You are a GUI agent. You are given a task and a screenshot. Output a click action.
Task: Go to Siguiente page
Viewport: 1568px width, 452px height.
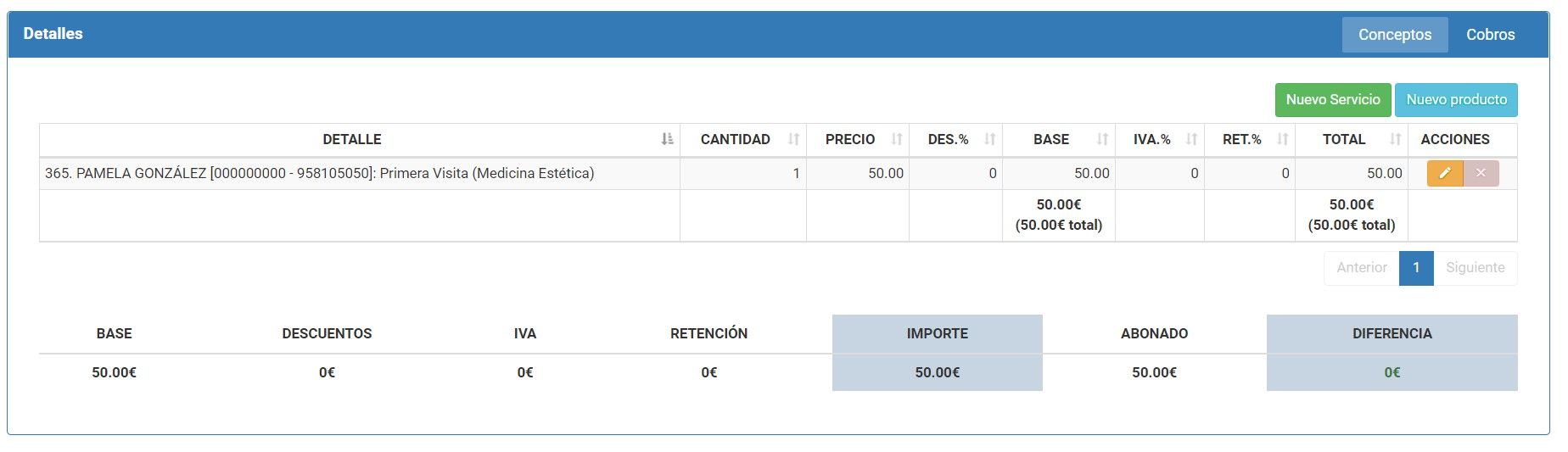[1476, 268]
